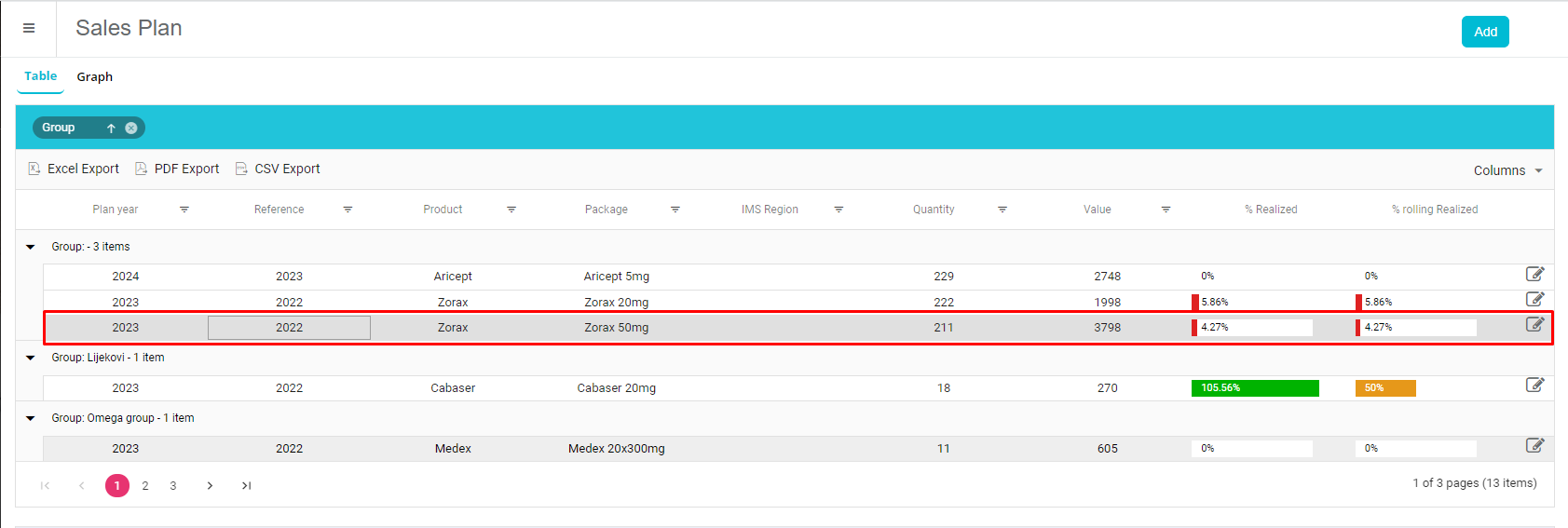This screenshot has height=528, width=1568.
Task: Switch to the Graph tab
Action: 94,76
